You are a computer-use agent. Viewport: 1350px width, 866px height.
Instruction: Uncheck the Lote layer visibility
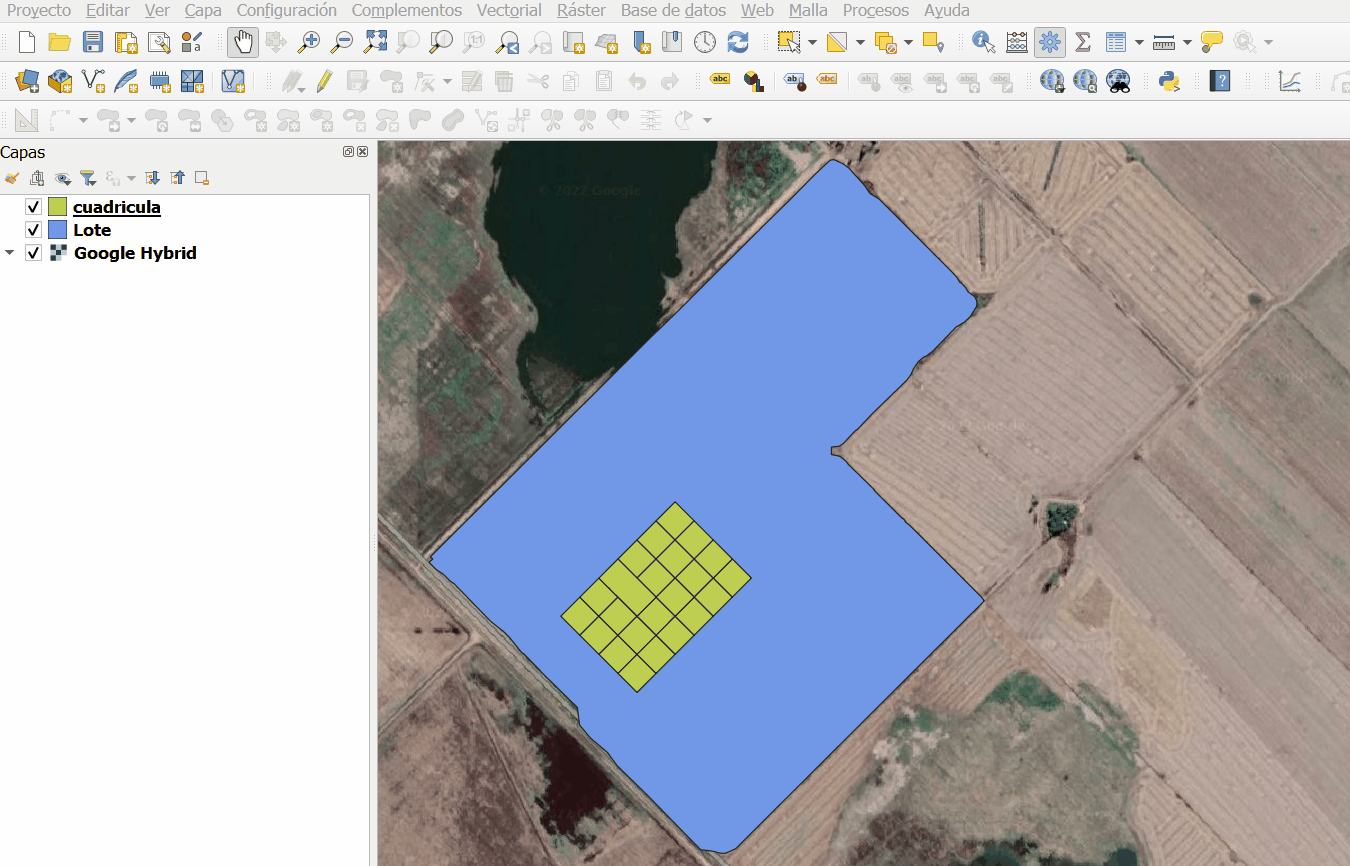point(33,230)
